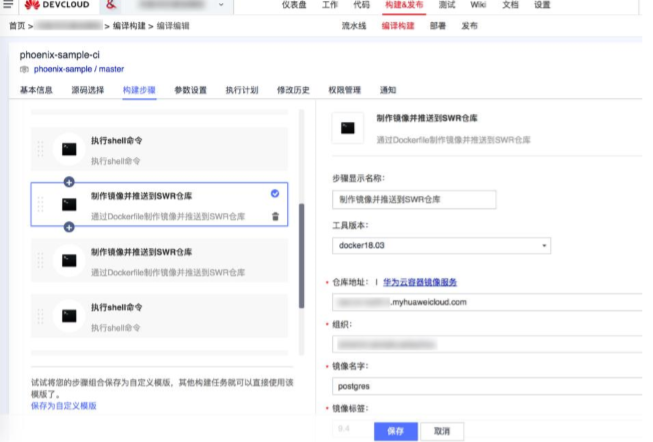
Task: Click the terminal icon in the detail panel header
Action: coord(348,128)
